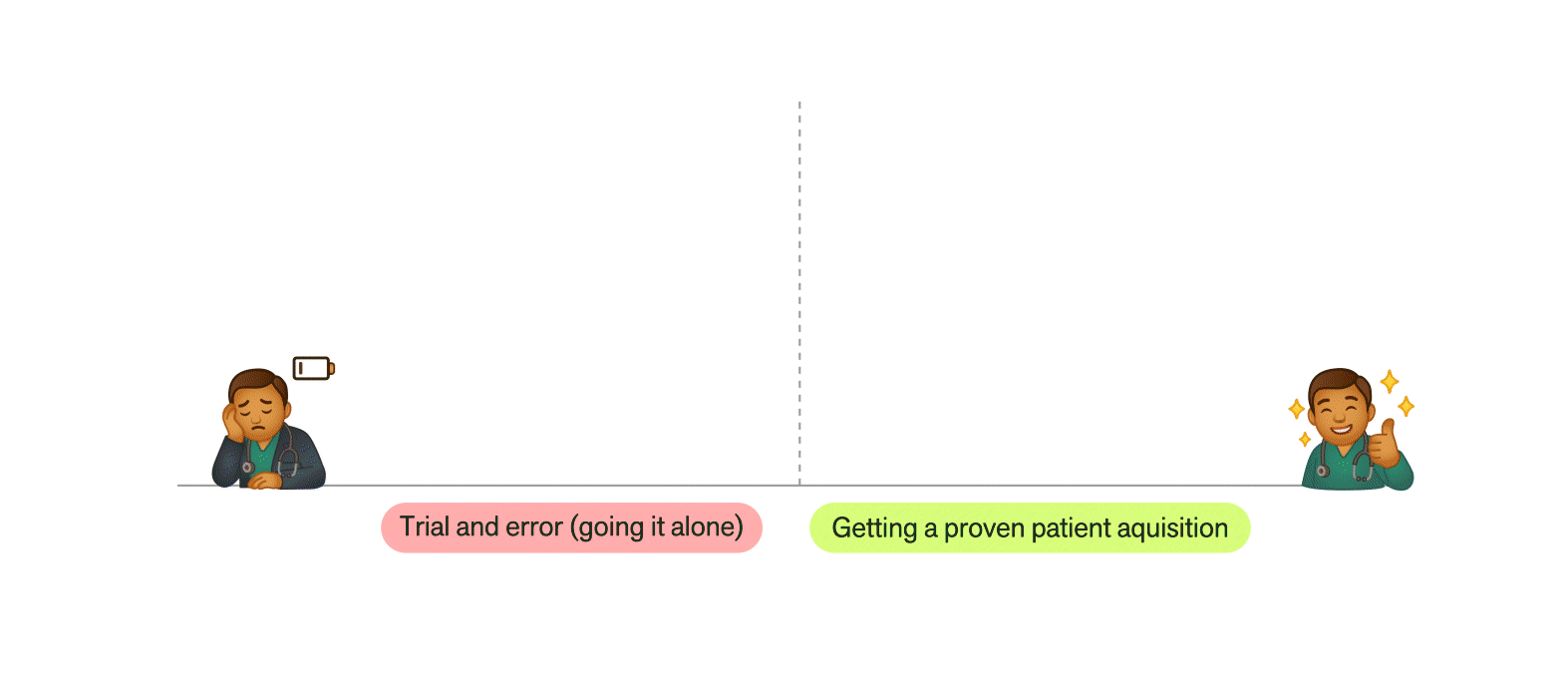The height and width of the screenshot is (698, 1568).
Task: Click the sparkle beside the happy doctor's ear
Action: 1296,409
